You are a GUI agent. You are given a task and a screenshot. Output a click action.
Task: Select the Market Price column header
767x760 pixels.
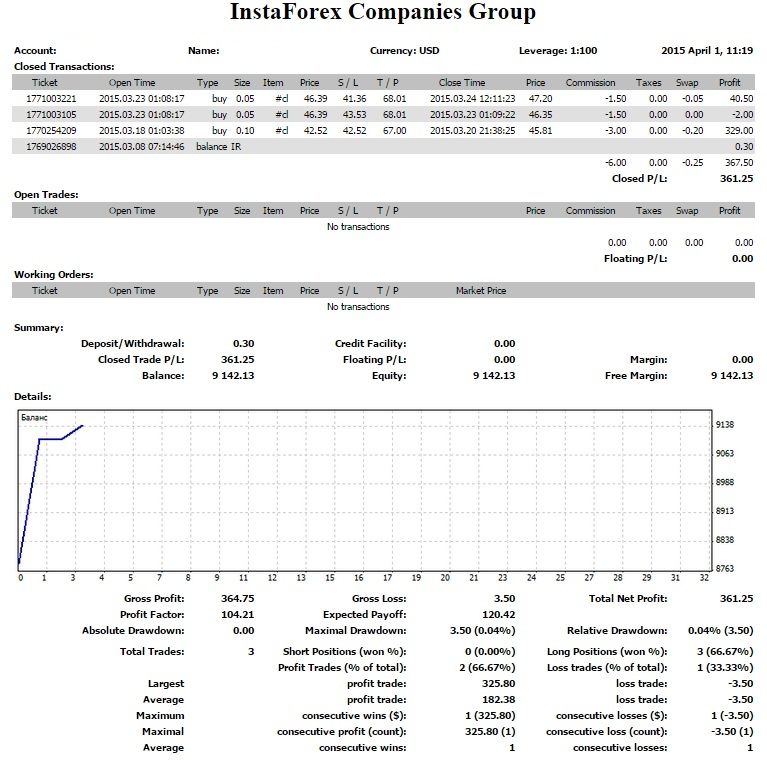tap(481, 291)
